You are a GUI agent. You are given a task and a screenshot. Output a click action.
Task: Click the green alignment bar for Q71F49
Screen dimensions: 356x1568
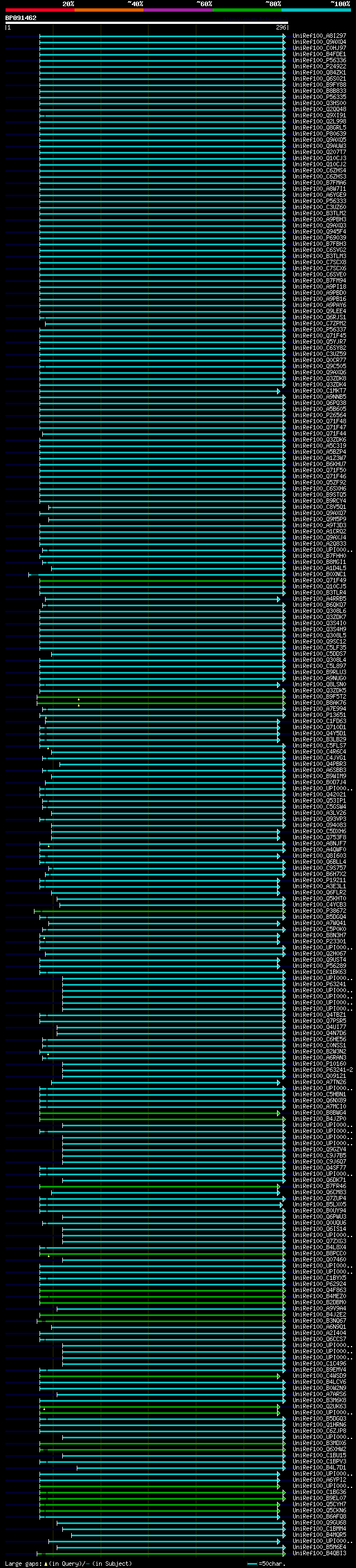[x=162, y=581]
